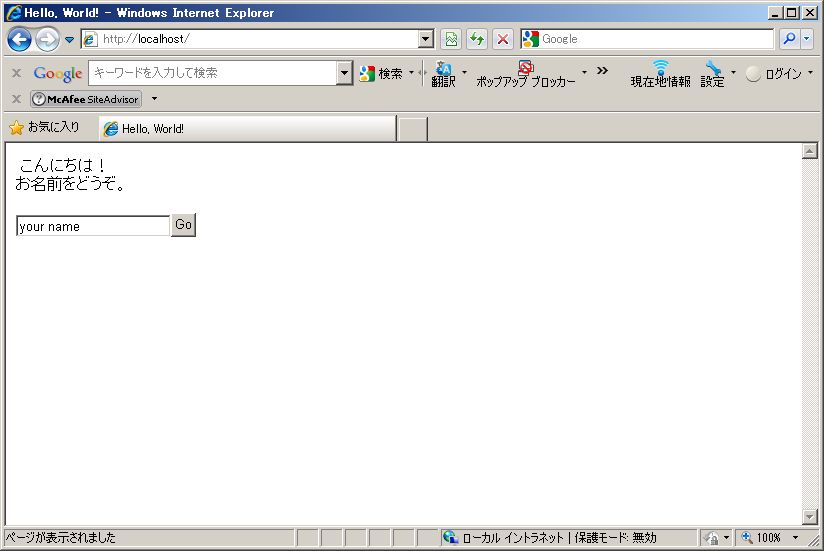The width and height of the screenshot is (824, 551).
Task: Show more toolbar buttons with the chevron
Action: (602, 70)
